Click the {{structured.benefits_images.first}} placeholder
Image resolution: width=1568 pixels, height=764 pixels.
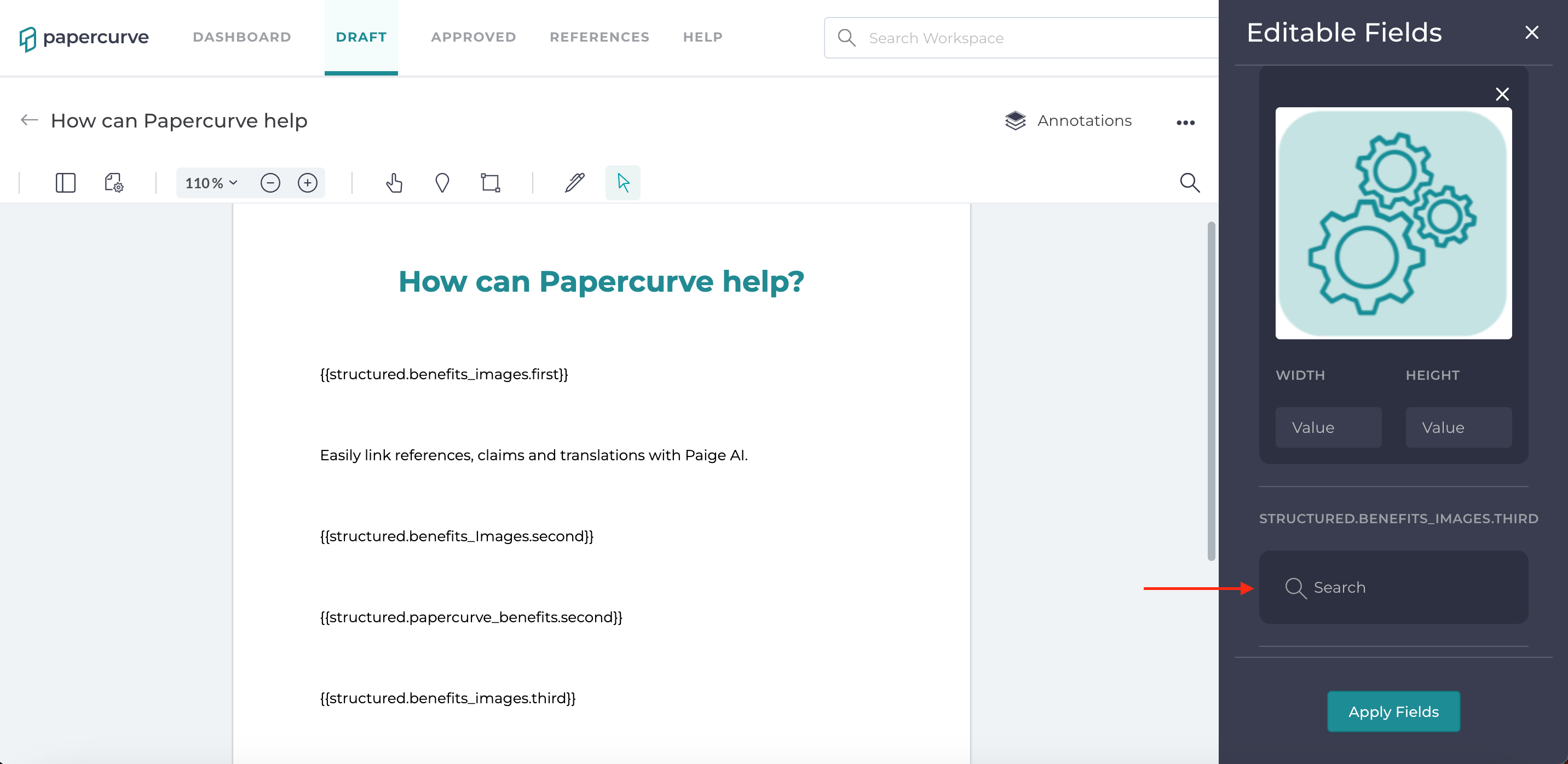click(x=444, y=374)
